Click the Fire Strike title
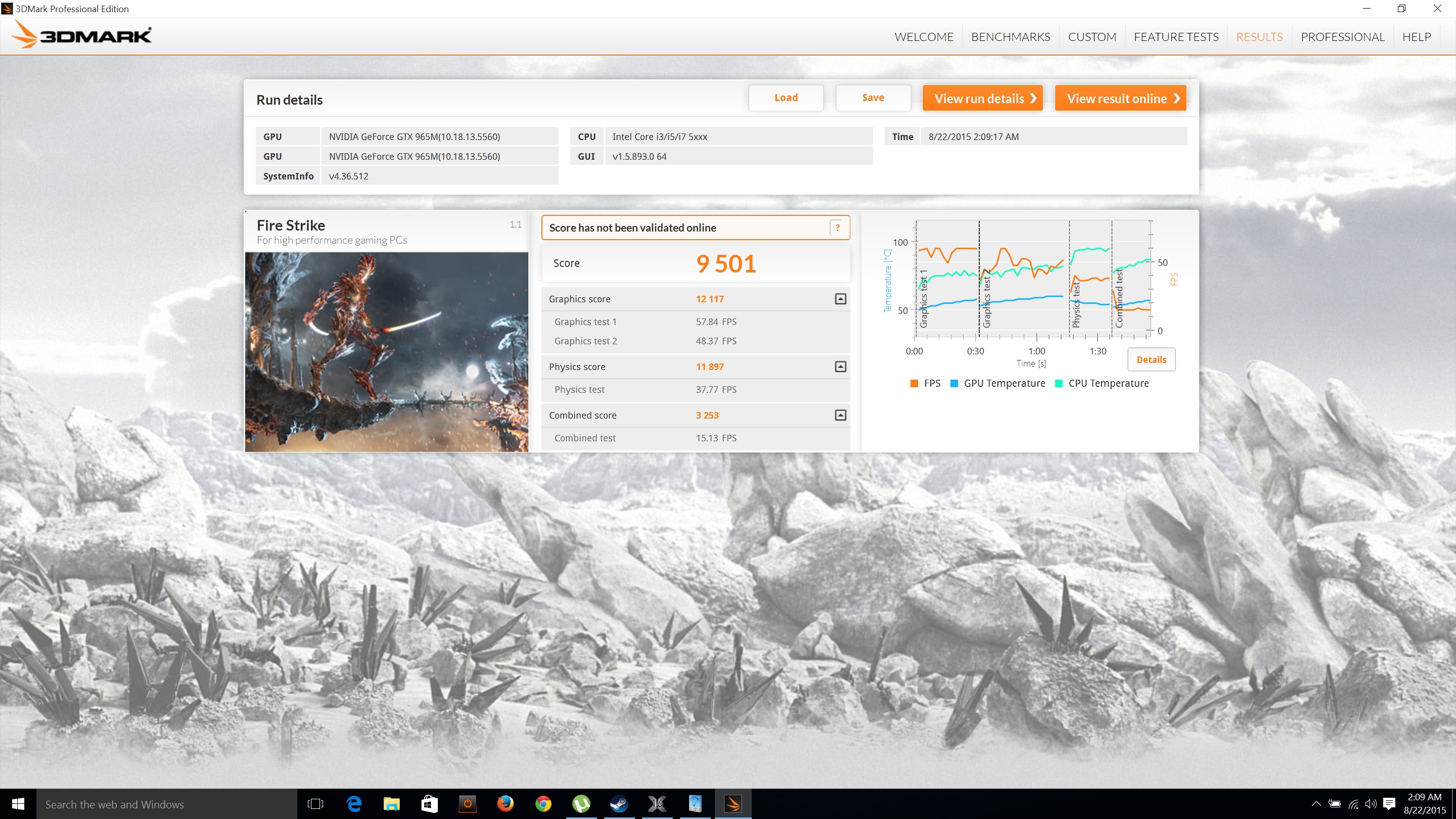The width and height of the screenshot is (1456, 819). [x=291, y=225]
